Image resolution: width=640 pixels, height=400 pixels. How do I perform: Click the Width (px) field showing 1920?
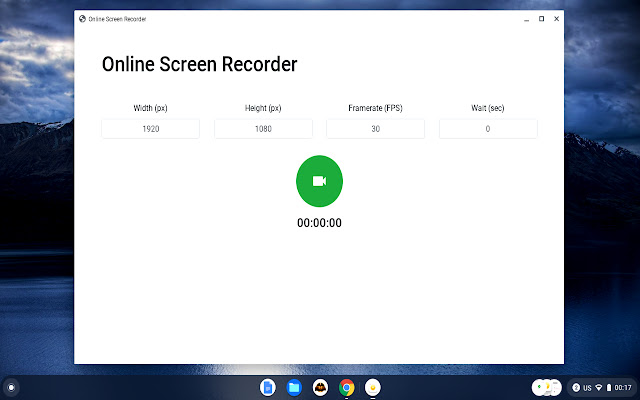151,129
